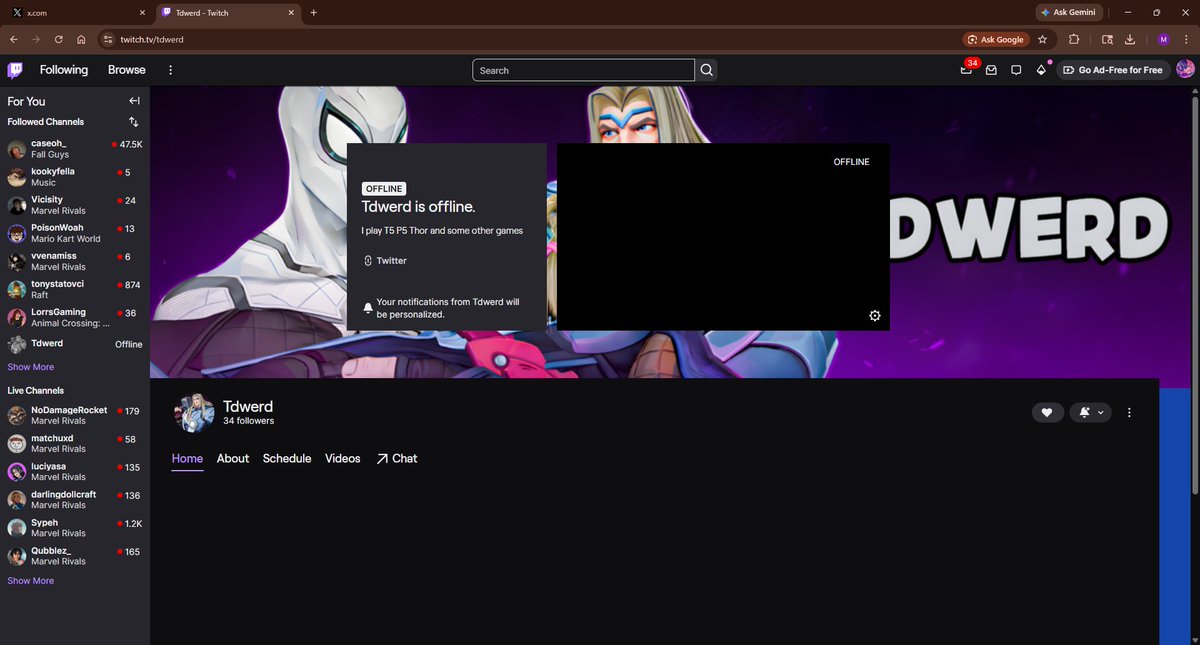Open Chrome three-dot menu
The image size is (1200, 645).
coord(1185,39)
